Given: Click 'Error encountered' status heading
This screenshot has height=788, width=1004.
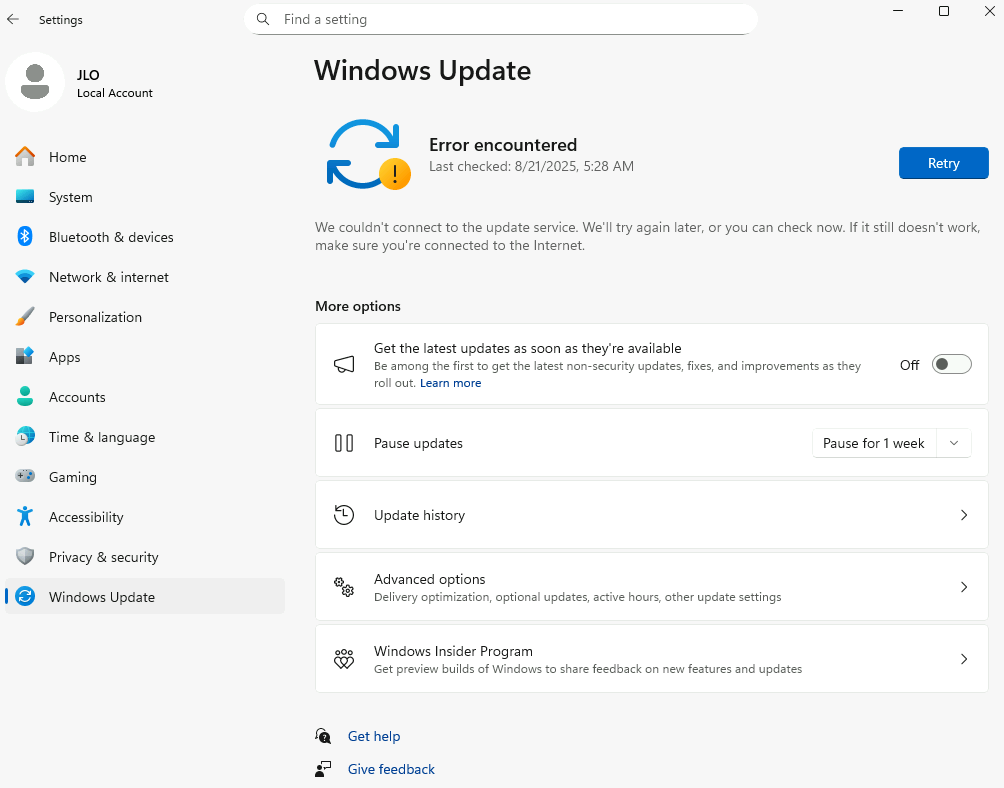Looking at the screenshot, I should click(x=503, y=145).
